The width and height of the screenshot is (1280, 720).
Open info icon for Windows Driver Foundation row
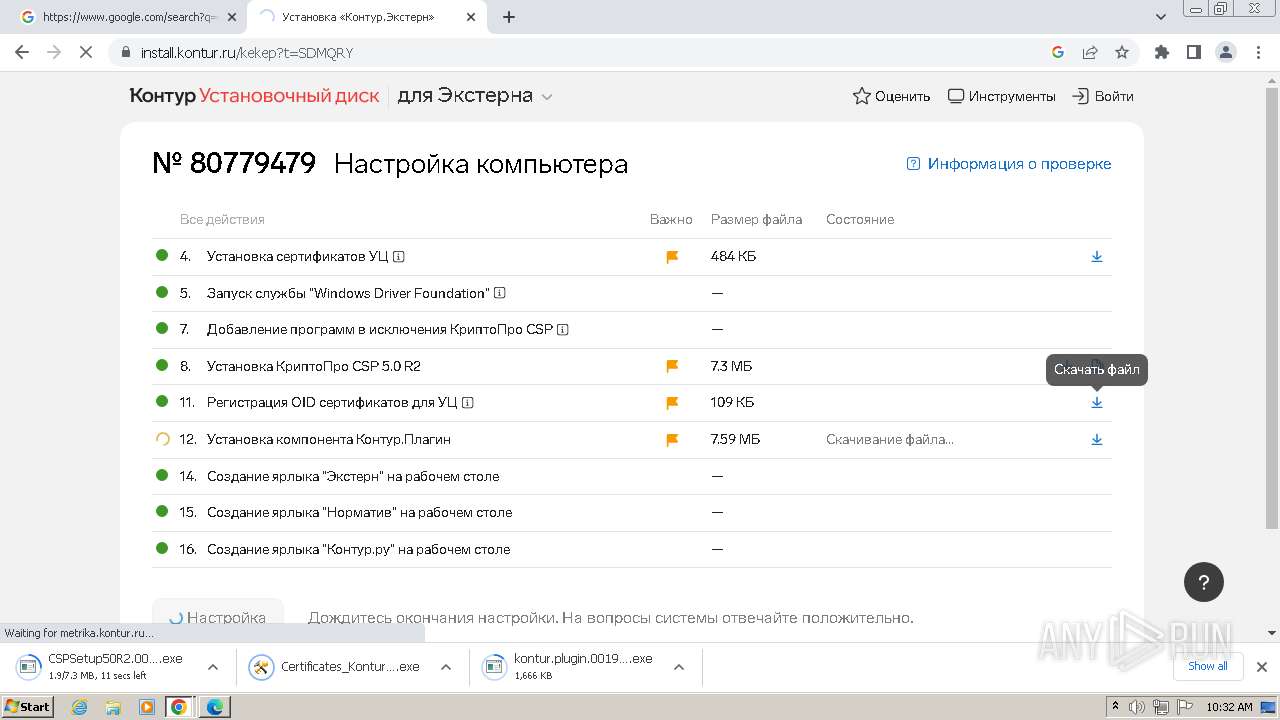(x=500, y=293)
